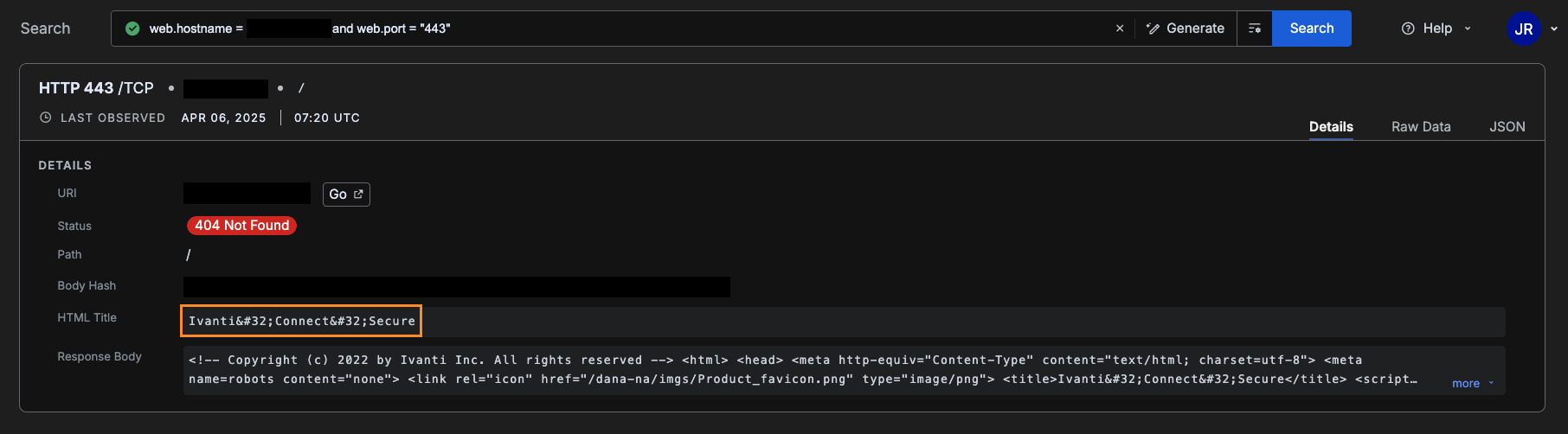Screen dimensions: 1568x434
Task: Click the 404 Not Found status badge
Action: [x=241, y=226]
